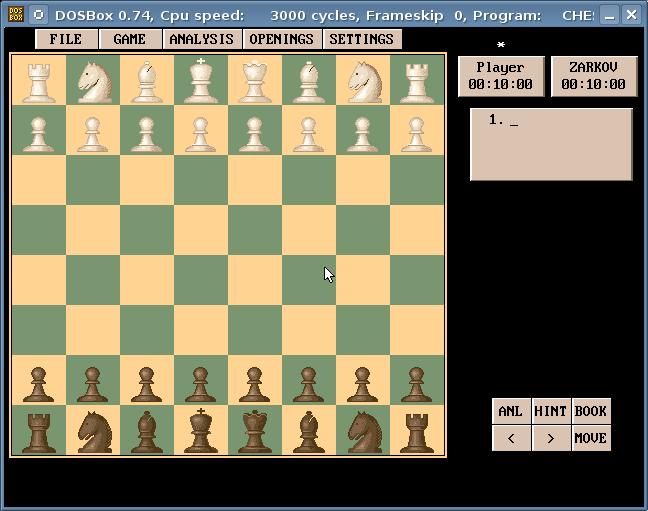Pick the black king piece

[x=201, y=431]
